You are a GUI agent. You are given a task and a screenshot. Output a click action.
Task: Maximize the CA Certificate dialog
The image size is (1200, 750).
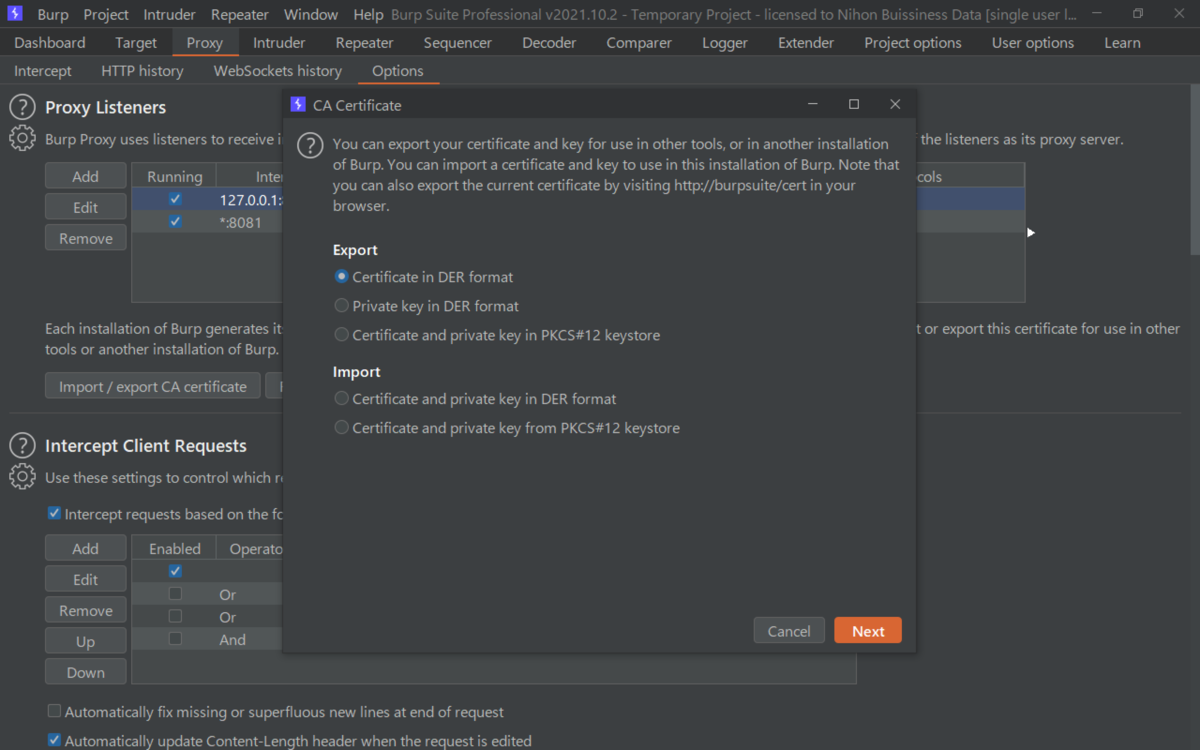click(854, 104)
